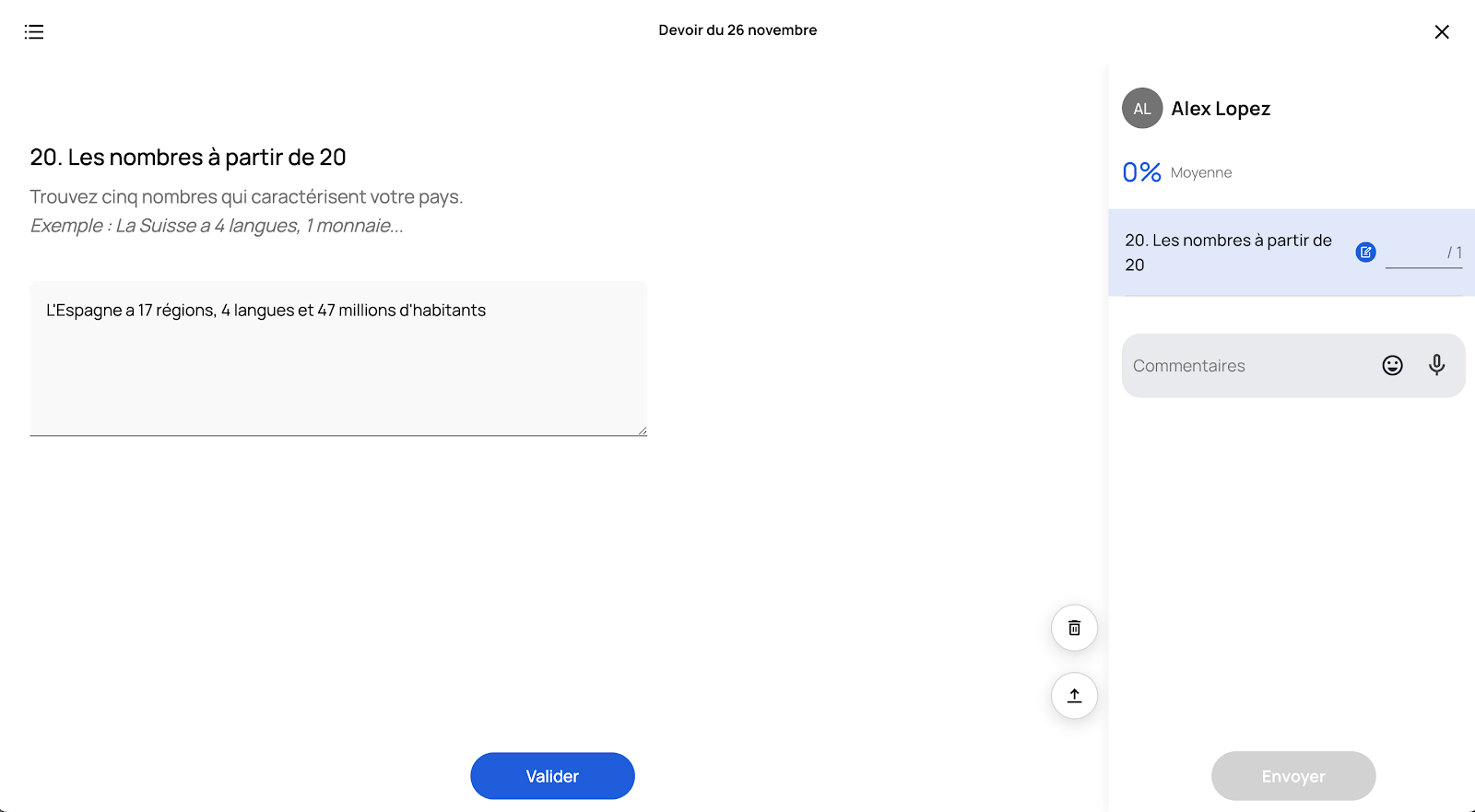Start voice comment with the microphone icon
This screenshot has height=812, width=1475.
click(1436, 366)
